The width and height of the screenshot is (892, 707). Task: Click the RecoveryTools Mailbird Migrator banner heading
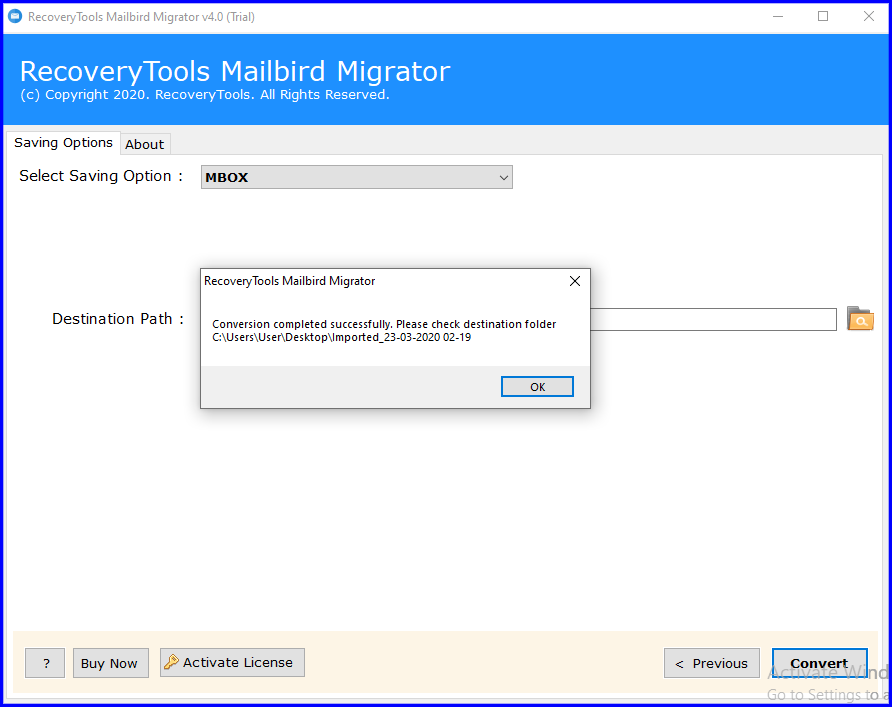[235, 72]
